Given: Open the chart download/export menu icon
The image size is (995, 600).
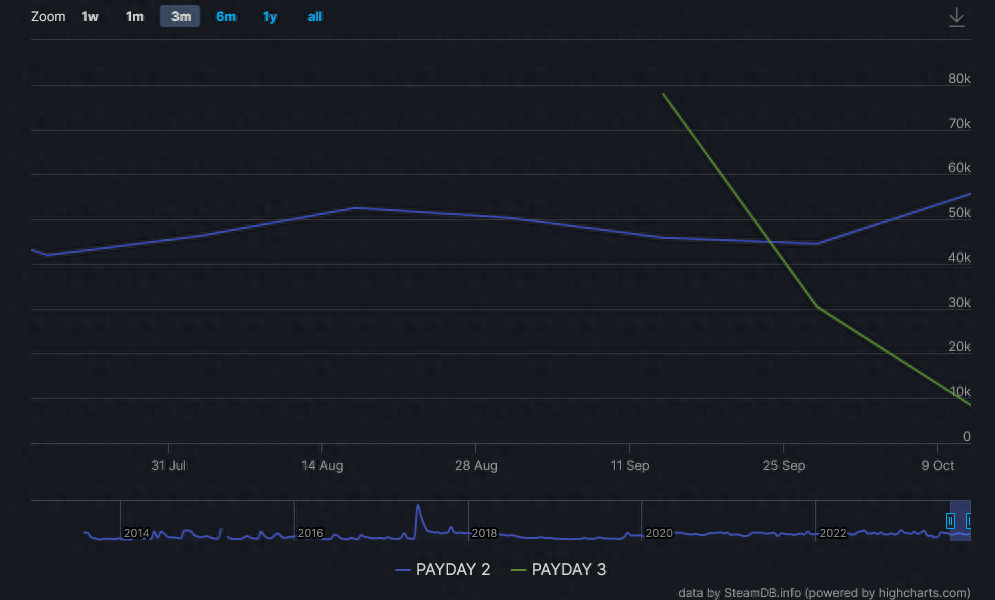Looking at the screenshot, I should click(x=956, y=17).
